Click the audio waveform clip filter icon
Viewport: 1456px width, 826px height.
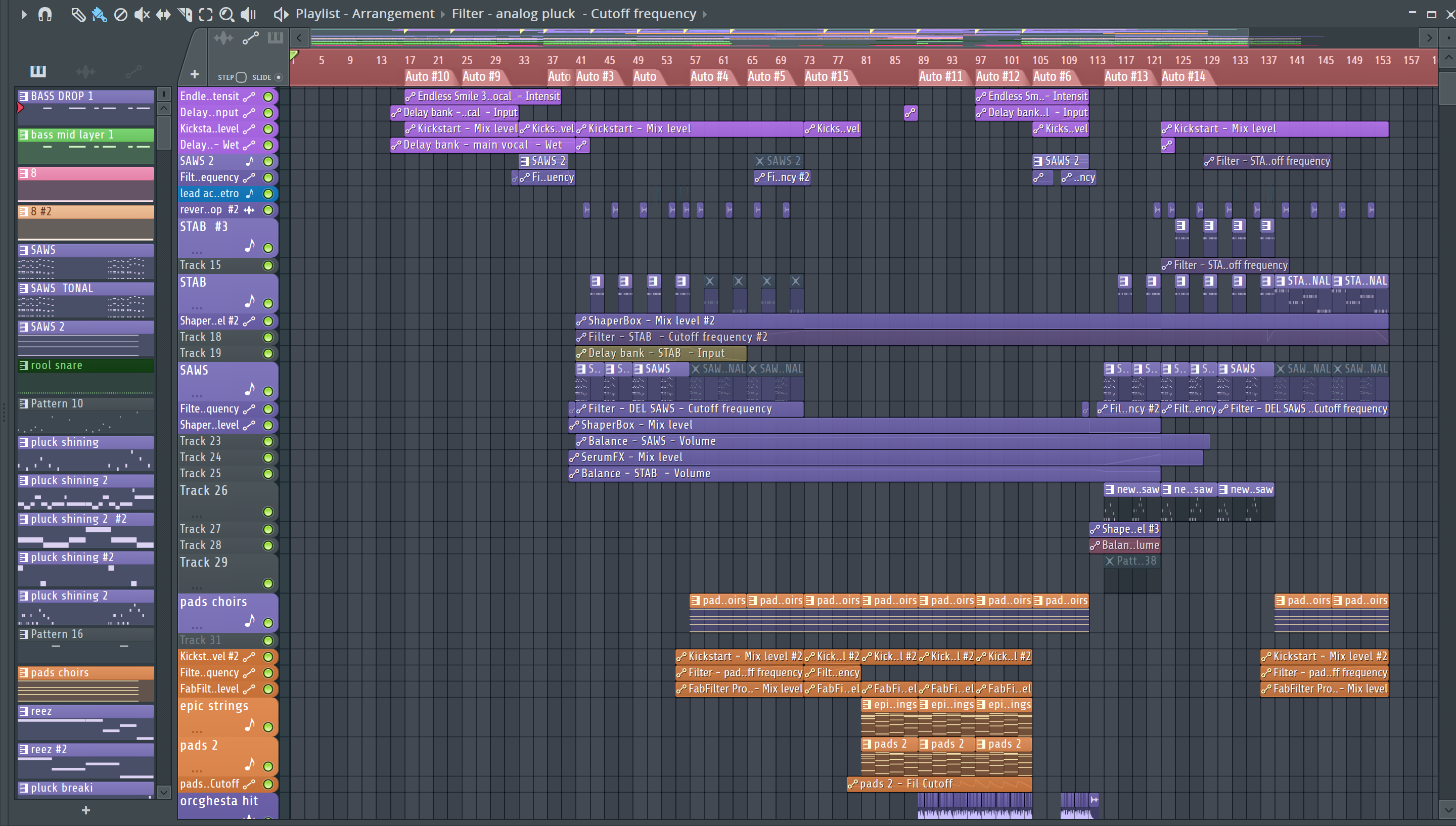point(223,38)
